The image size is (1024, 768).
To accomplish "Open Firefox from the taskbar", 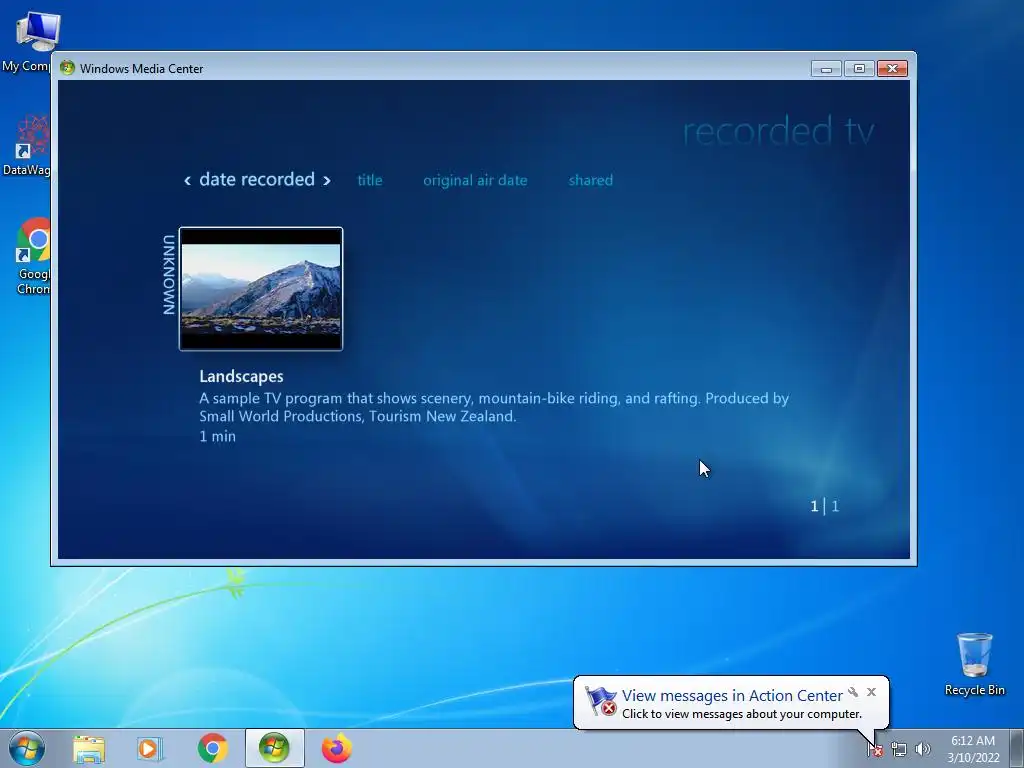I will [337, 748].
